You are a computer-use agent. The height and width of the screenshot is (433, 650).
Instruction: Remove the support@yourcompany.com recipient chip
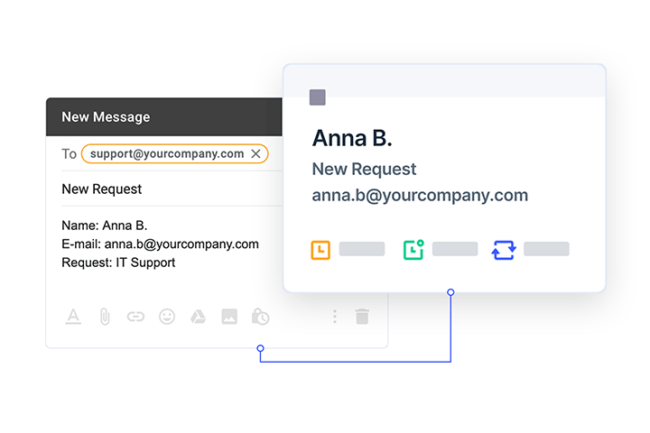(256, 154)
